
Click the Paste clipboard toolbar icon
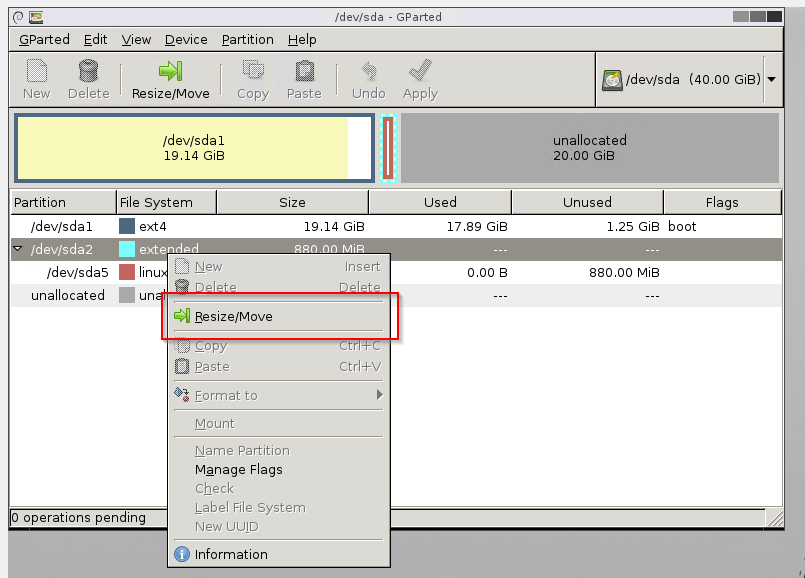(304, 71)
